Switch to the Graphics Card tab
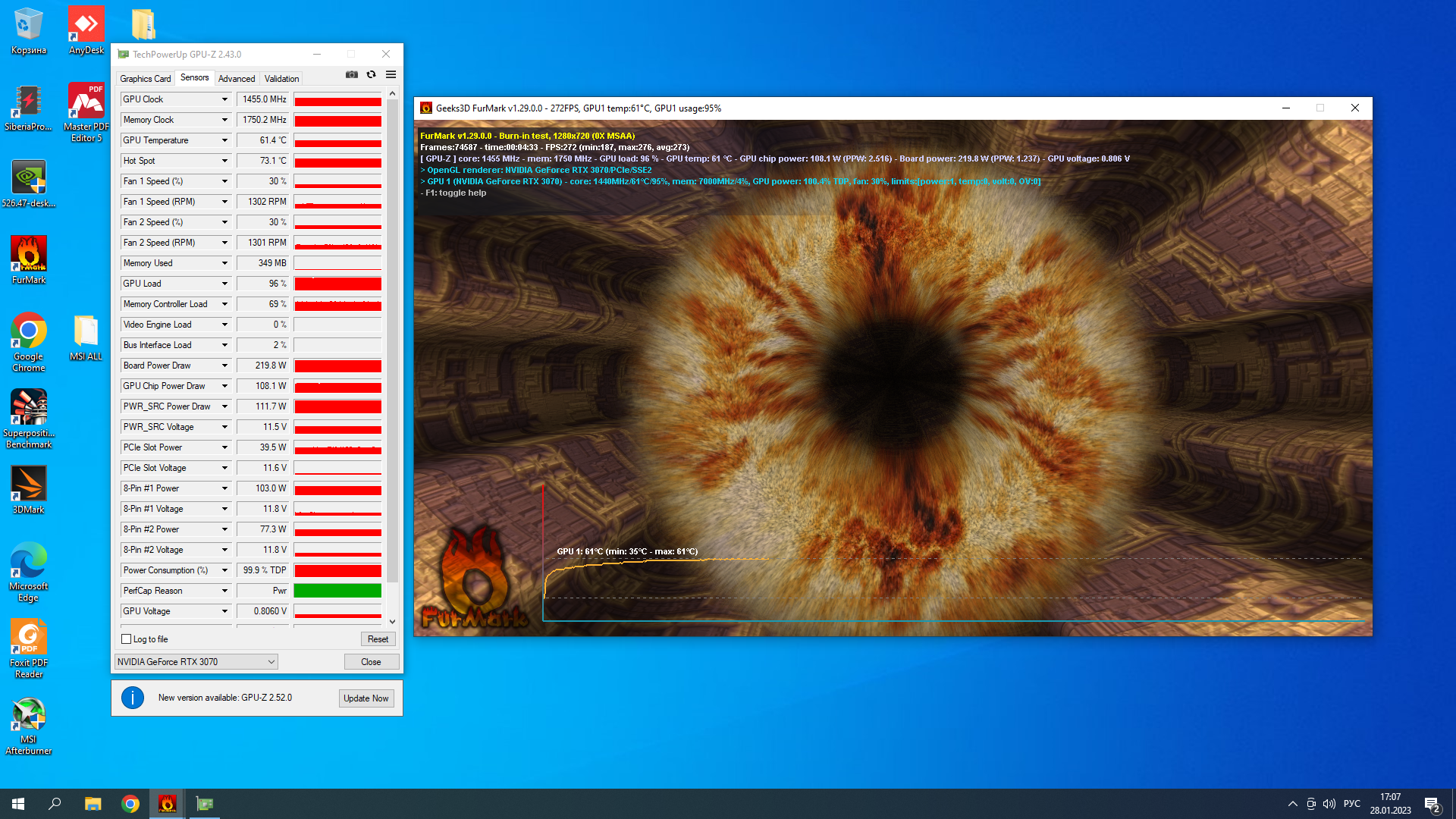This screenshot has width=1456, height=819. 145,78
